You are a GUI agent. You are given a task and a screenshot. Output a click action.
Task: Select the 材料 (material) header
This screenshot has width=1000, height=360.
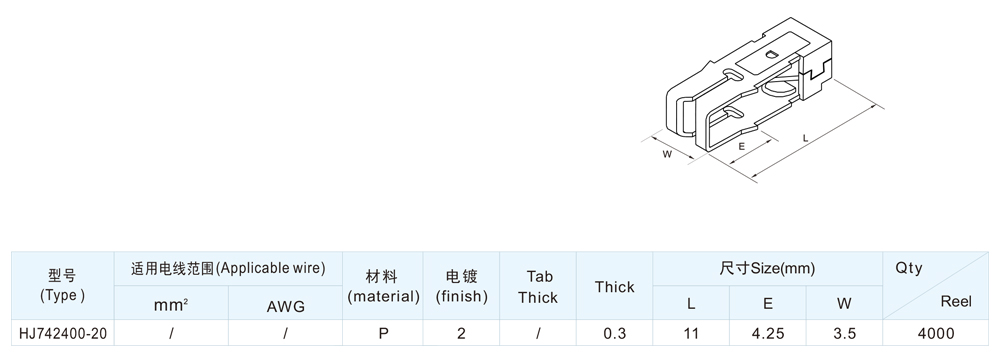[x=383, y=285]
